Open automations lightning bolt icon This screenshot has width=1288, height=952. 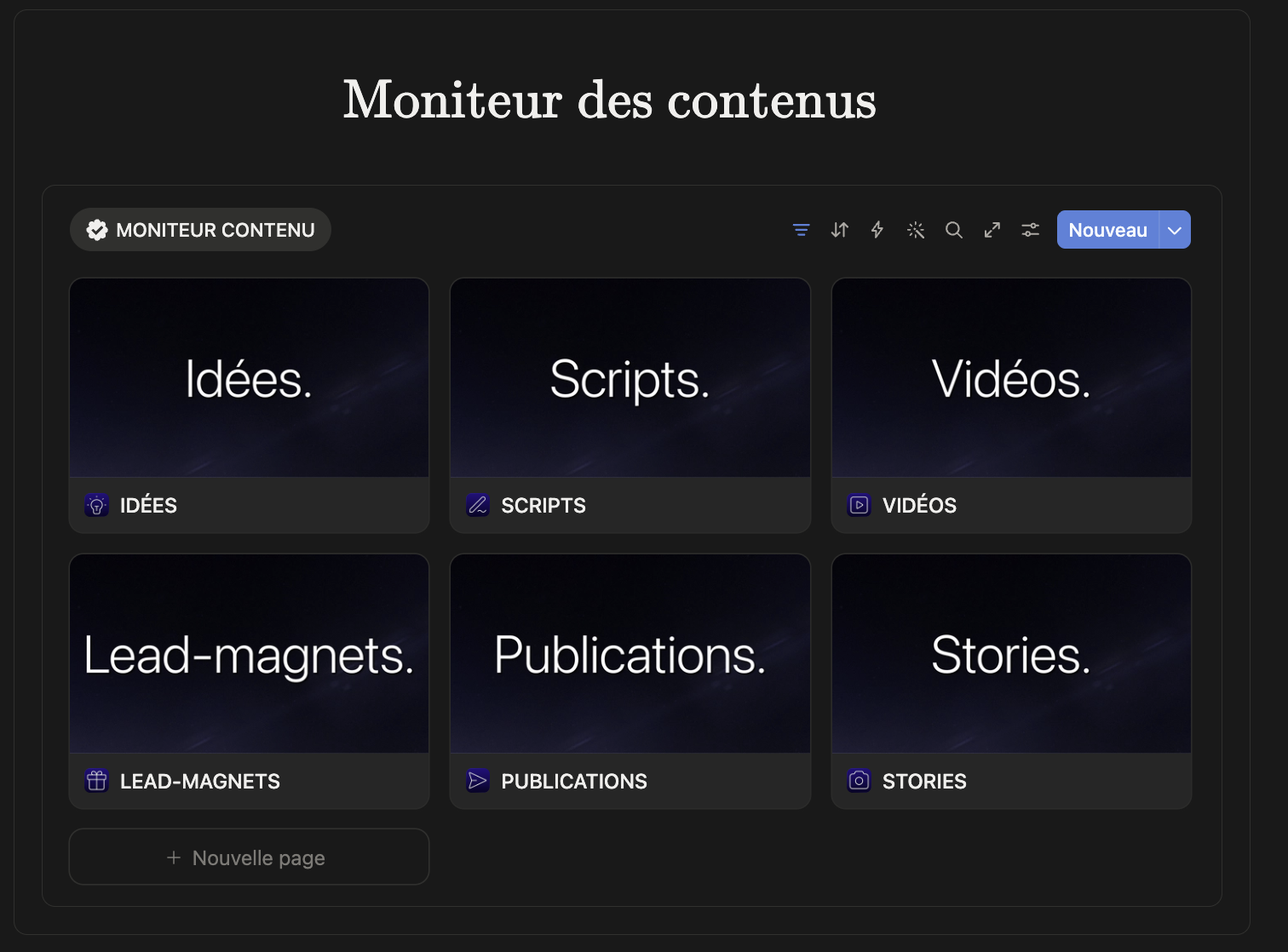point(877,230)
